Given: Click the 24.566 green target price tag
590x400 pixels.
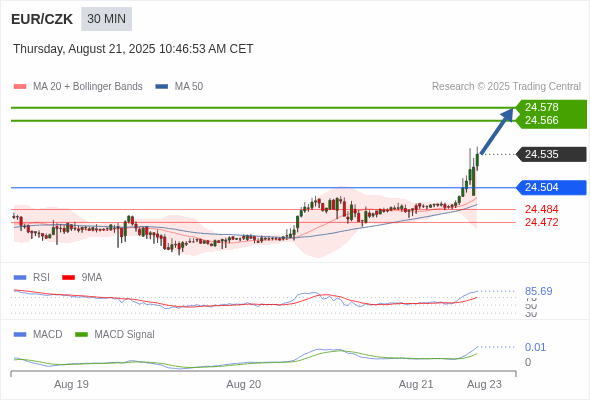Looking at the screenshot, I should point(542,120).
